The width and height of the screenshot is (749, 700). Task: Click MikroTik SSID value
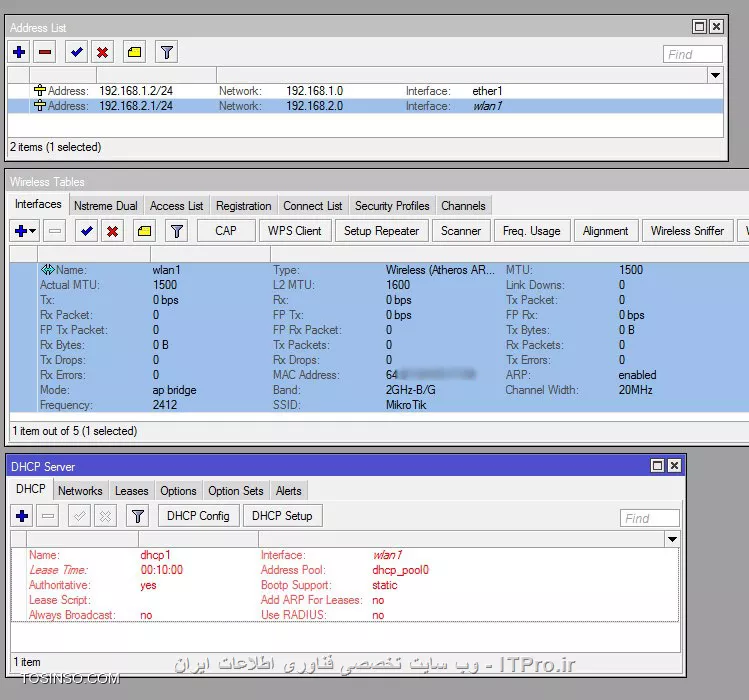(x=406, y=405)
